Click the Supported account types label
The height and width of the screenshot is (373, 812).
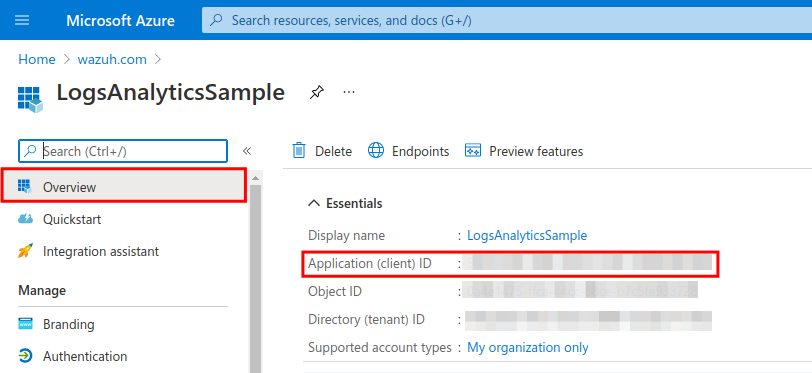(380, 348)
